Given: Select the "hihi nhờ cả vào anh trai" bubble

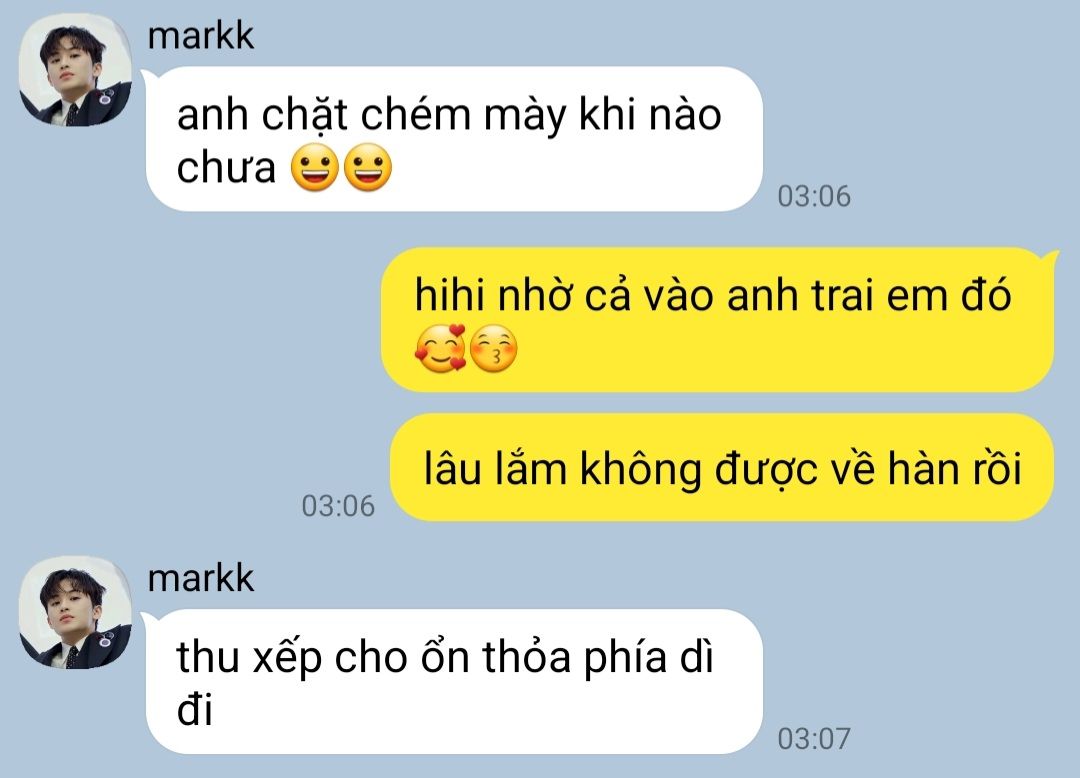Looking at the screenshot, I should [x=718, y=320].
